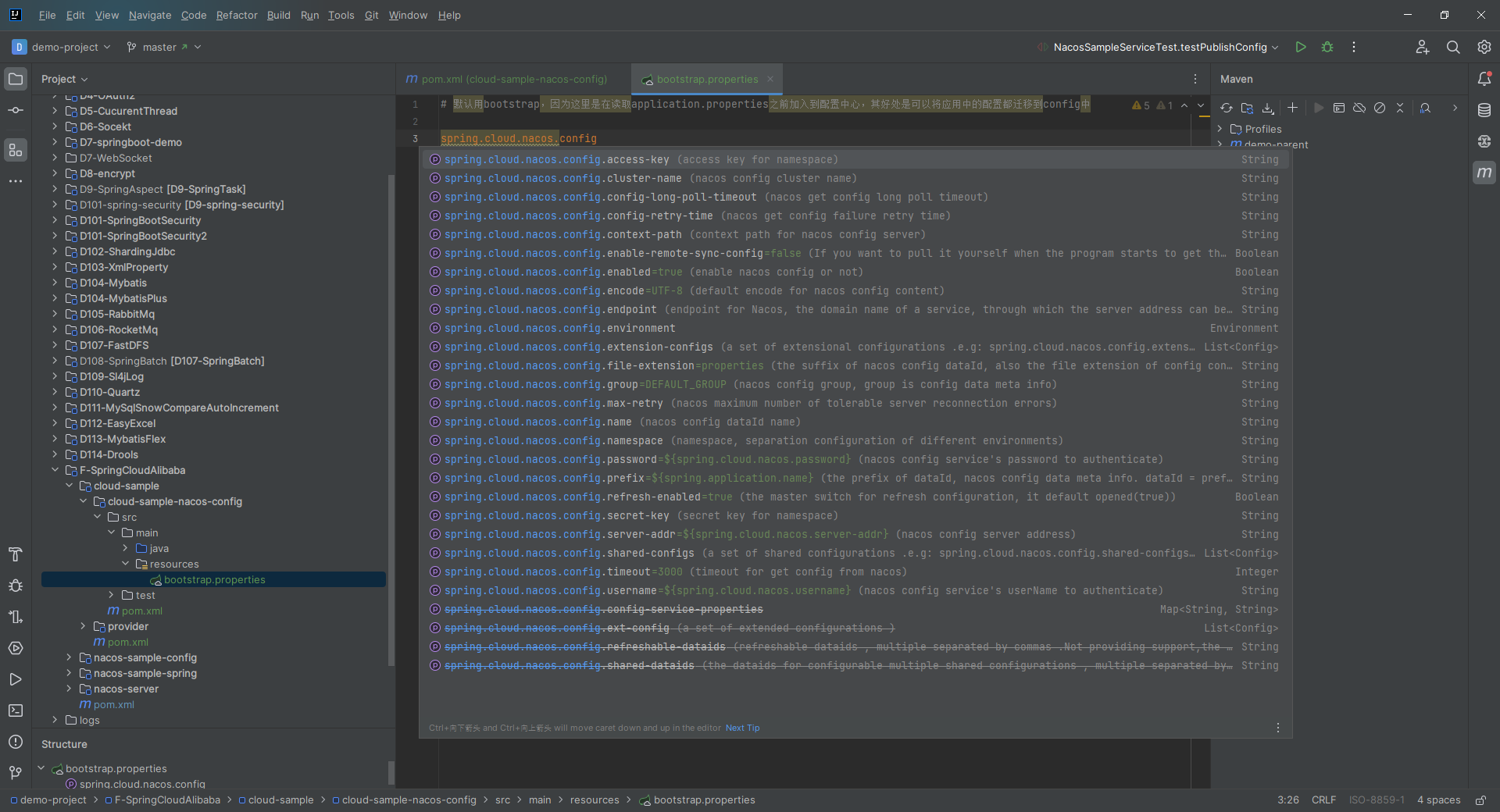The image size is (1500, 812).
Task: Download Maven sources and documentation
Action: (x=1268, y=108)
